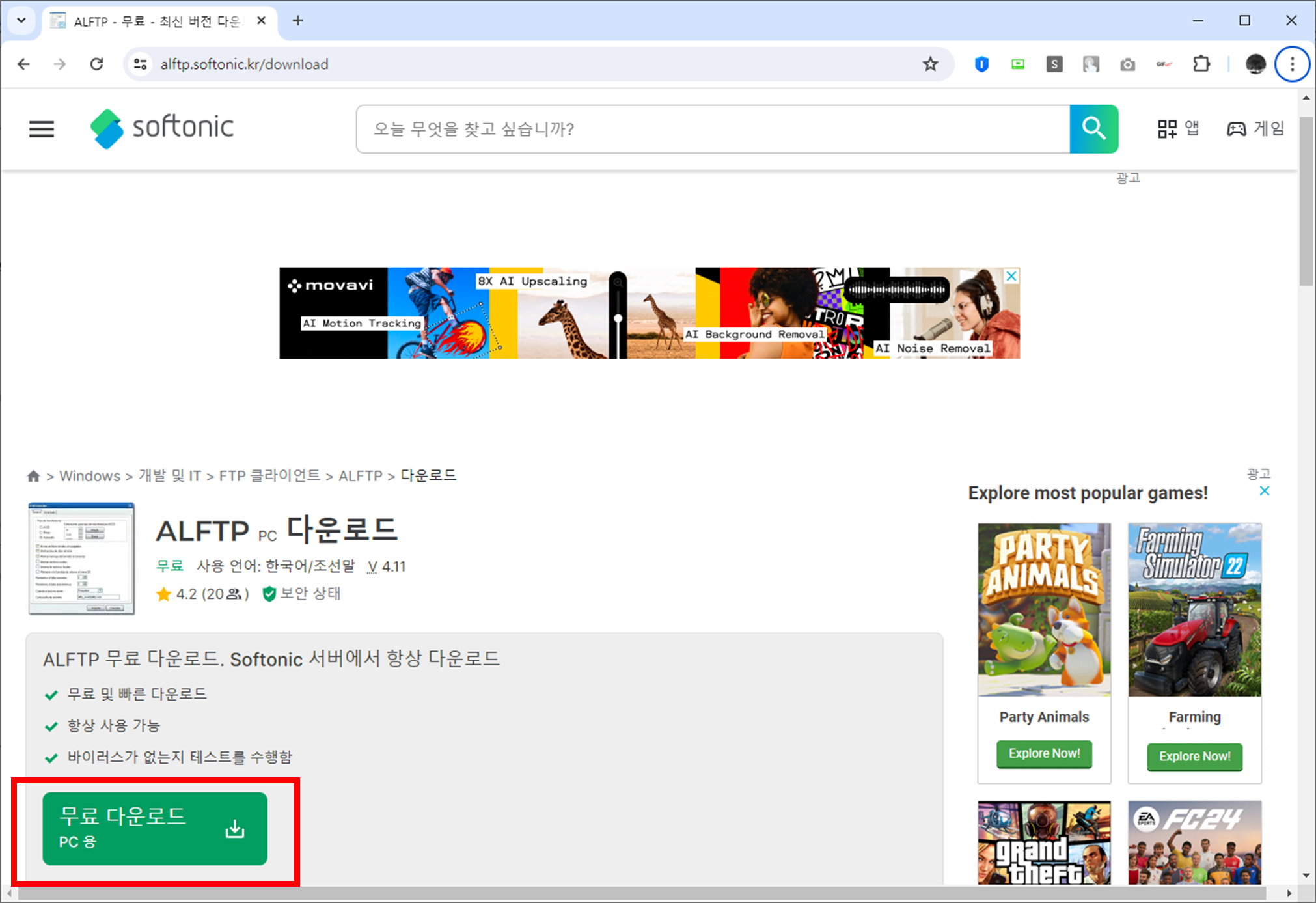Open Windows category from breadcrumb

point(90,475)
